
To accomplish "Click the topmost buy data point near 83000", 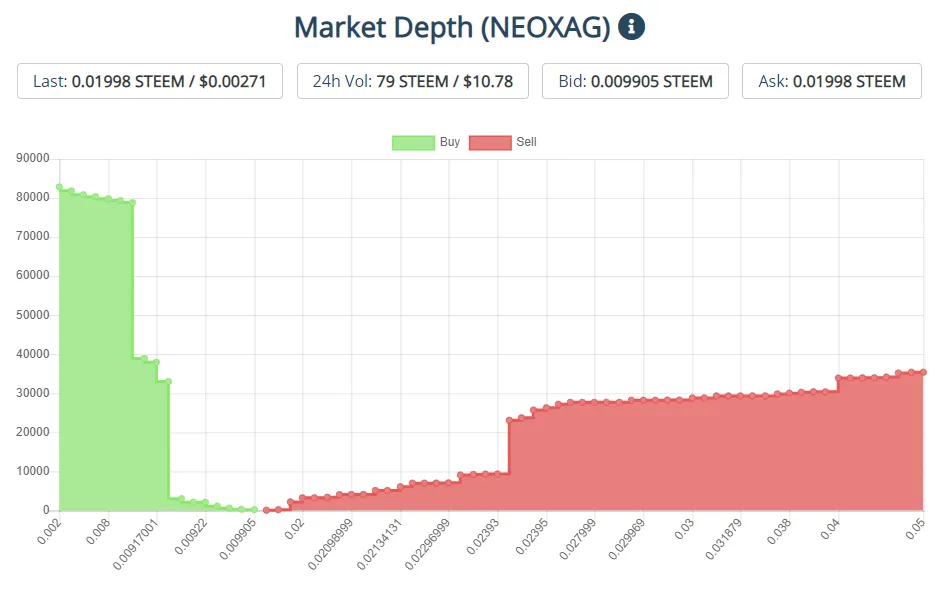I will point(59,187).
